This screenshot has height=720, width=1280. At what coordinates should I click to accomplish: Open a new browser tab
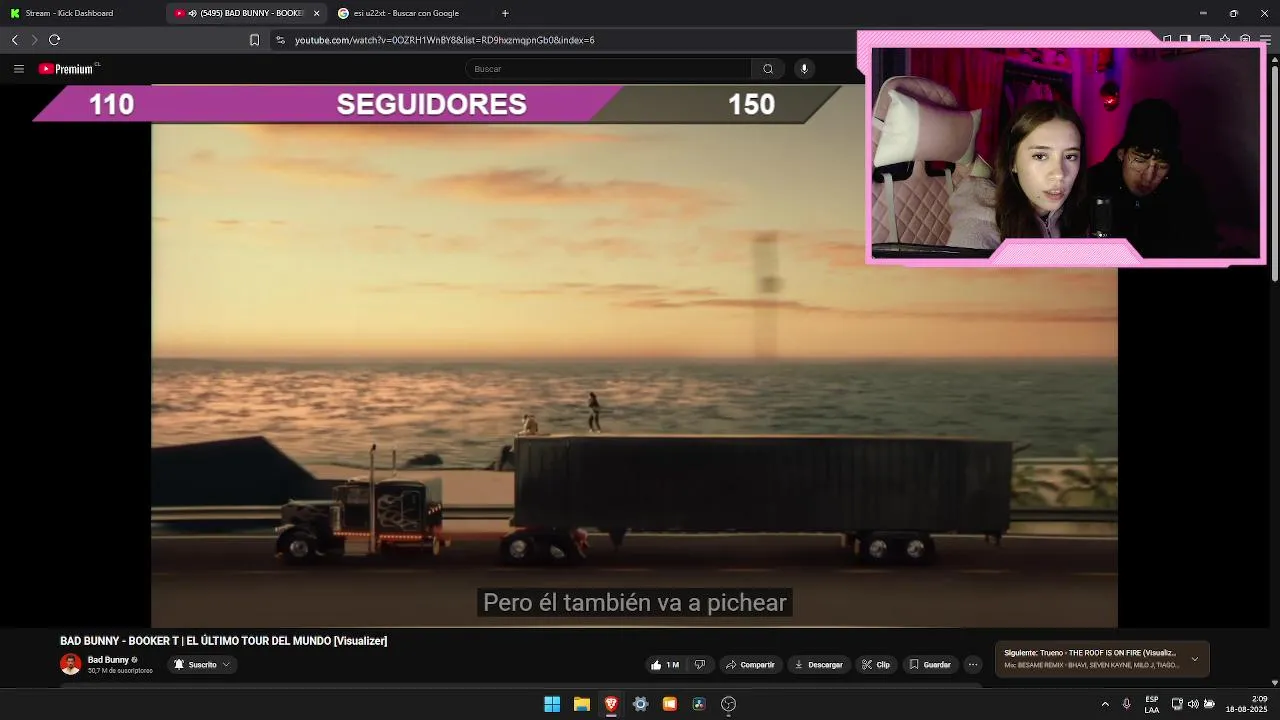click(505, 13)
